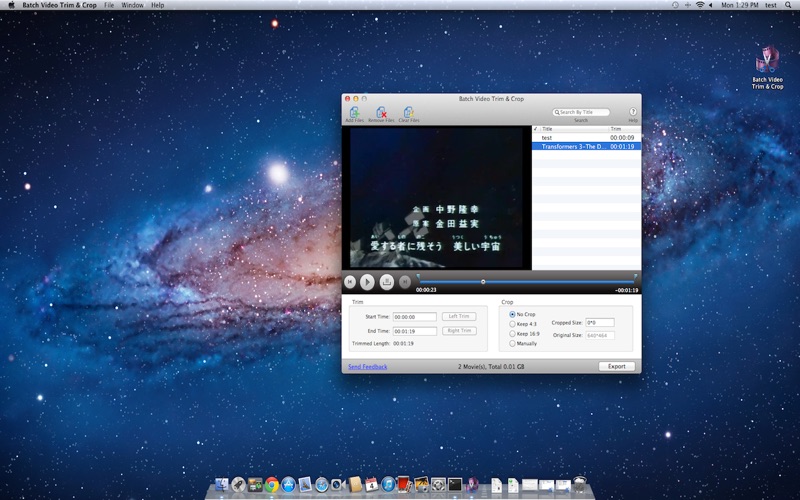800x500 pixels.
Task: Click the Add Files toolbar icon
Action: (354, 113)
